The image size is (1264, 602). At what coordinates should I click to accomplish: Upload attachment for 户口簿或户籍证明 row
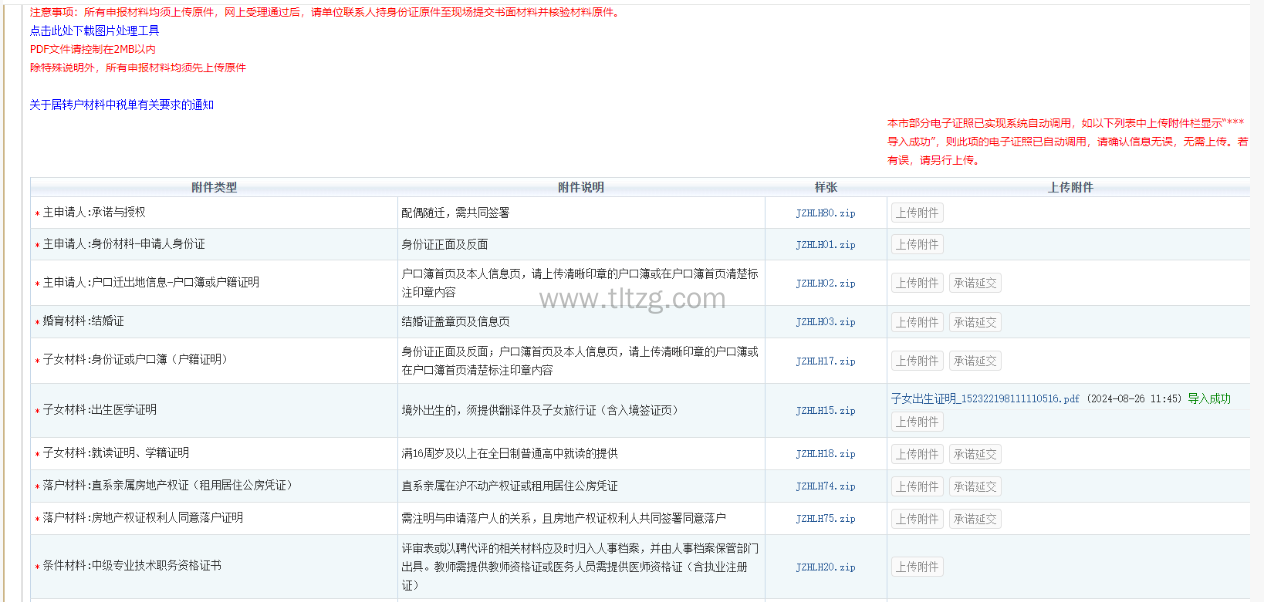(917, 283)
